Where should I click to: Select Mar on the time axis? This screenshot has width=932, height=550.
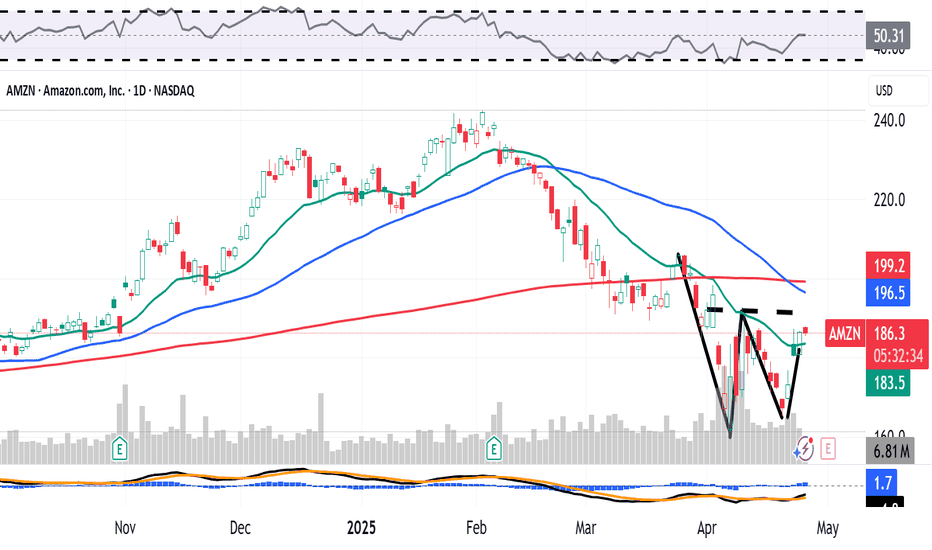coord(585,528)
